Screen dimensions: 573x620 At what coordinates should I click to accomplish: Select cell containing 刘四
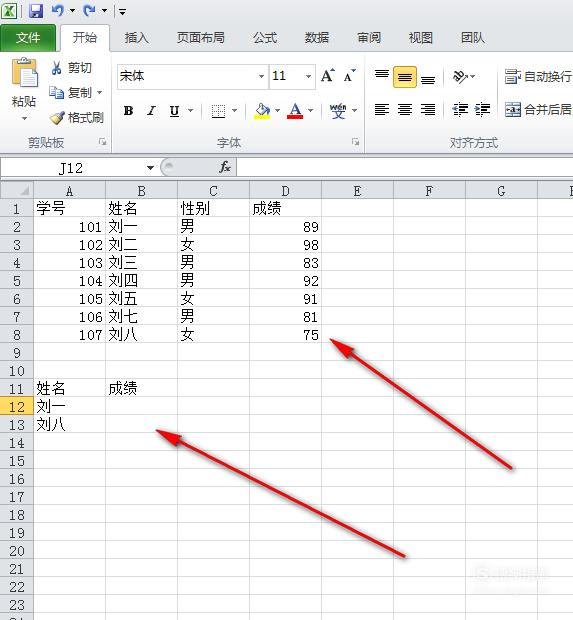coord(141,281)
